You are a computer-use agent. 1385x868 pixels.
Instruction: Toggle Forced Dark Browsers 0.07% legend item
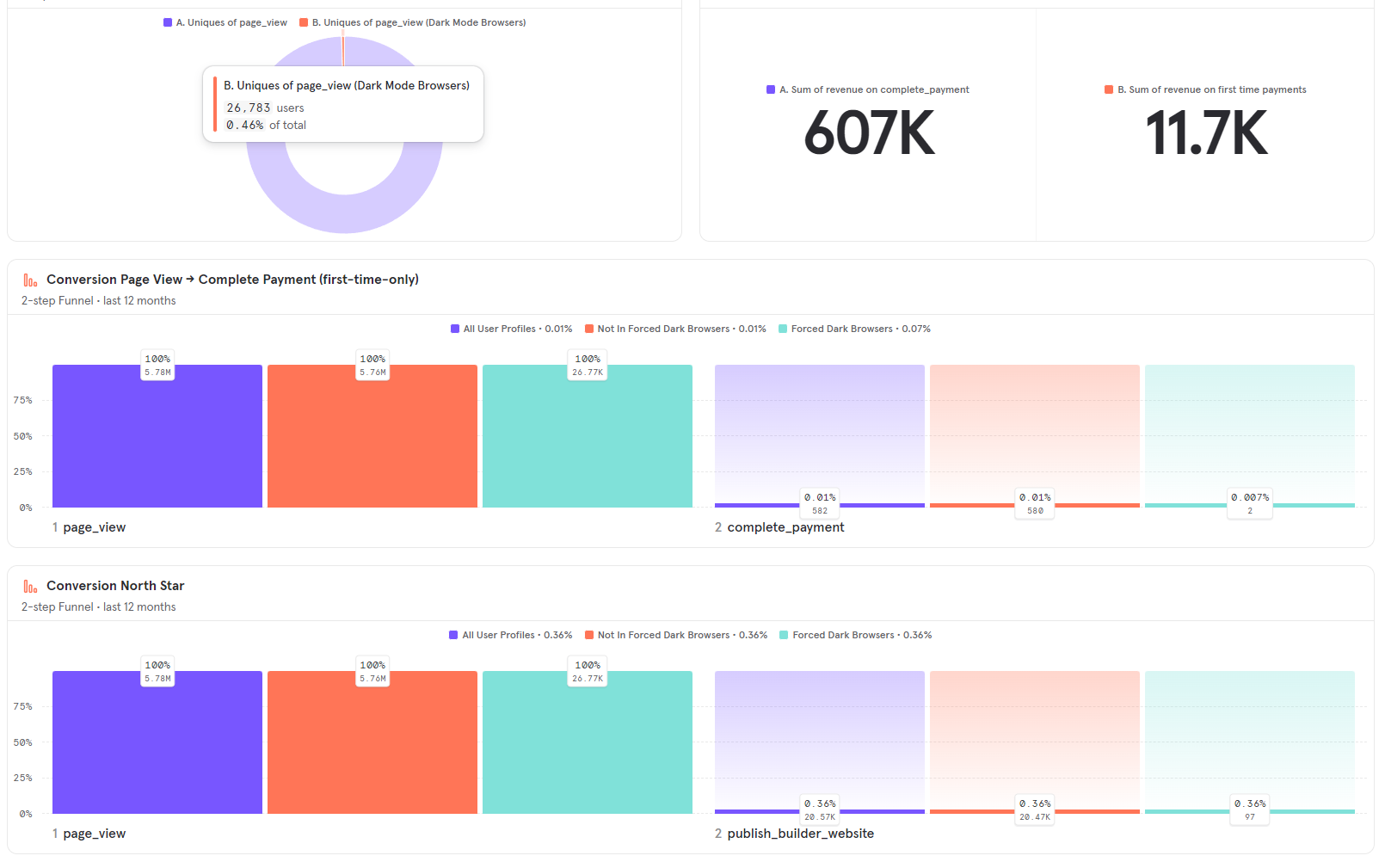coord(854,329)
